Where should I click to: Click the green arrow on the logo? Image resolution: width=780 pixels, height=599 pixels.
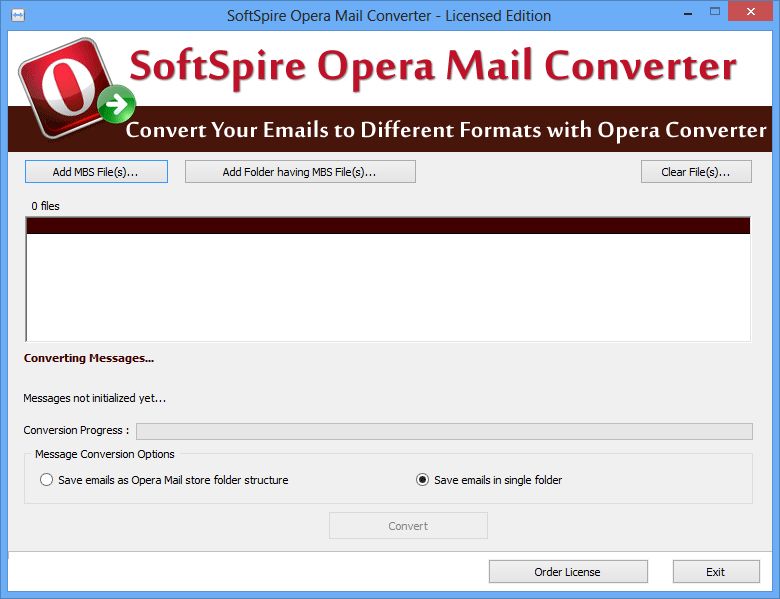click(x=119, y=103)
